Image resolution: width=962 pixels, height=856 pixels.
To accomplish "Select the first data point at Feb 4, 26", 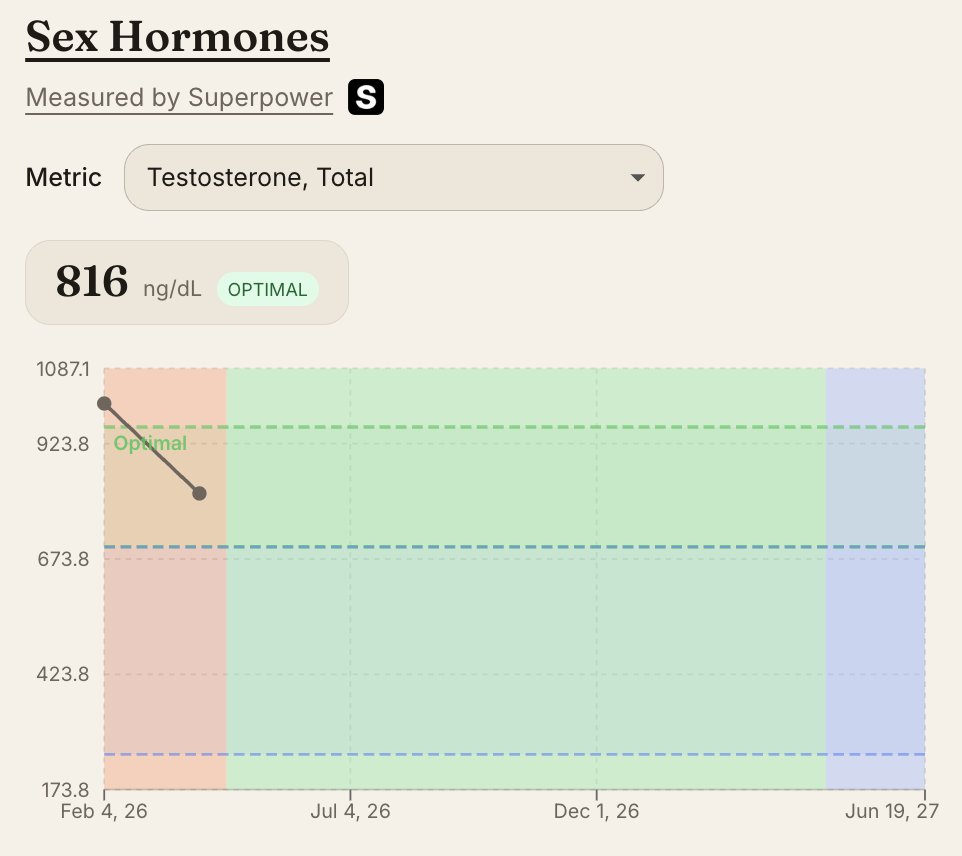I will 104,403.
